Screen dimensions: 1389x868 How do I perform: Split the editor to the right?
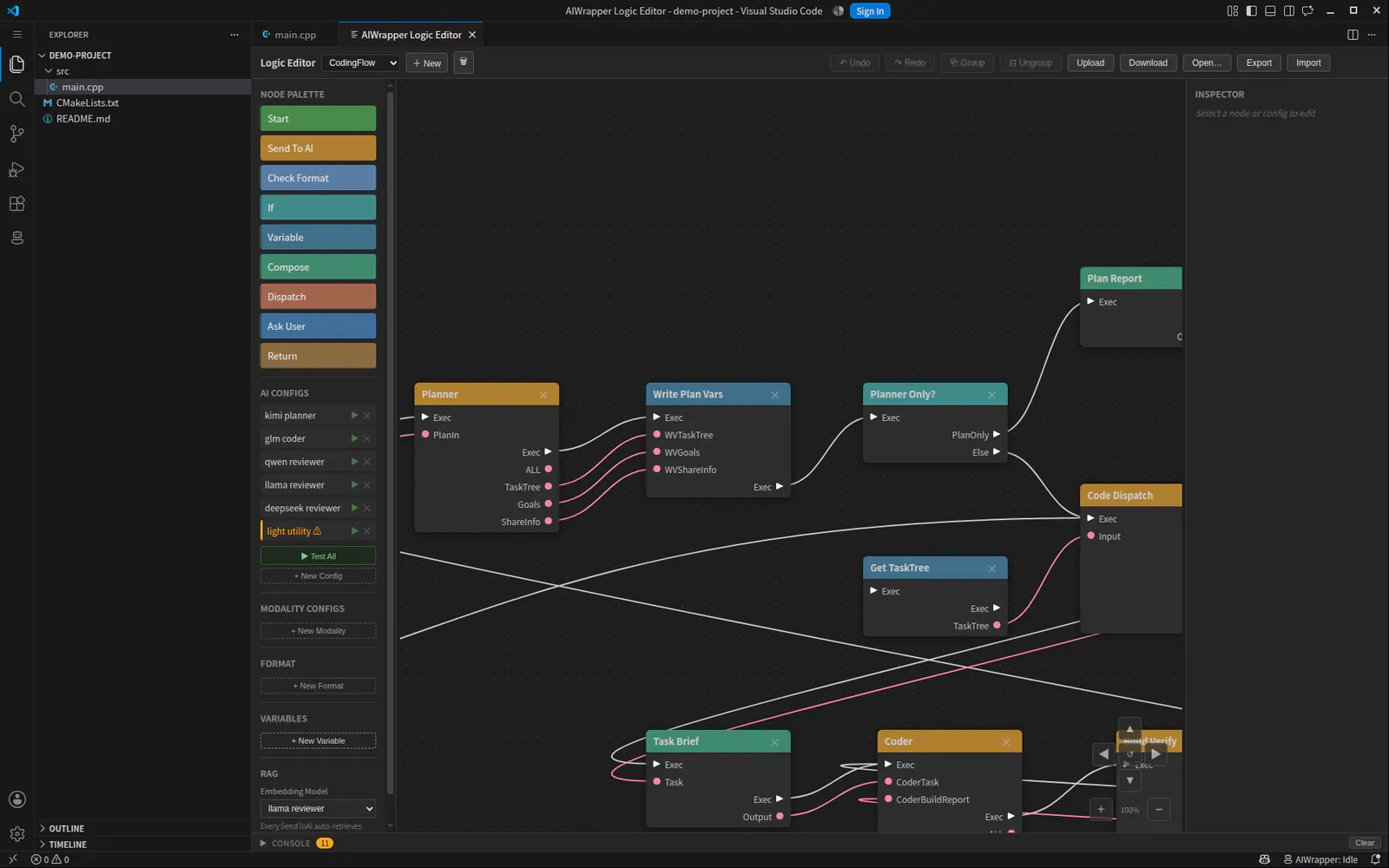1353,35
